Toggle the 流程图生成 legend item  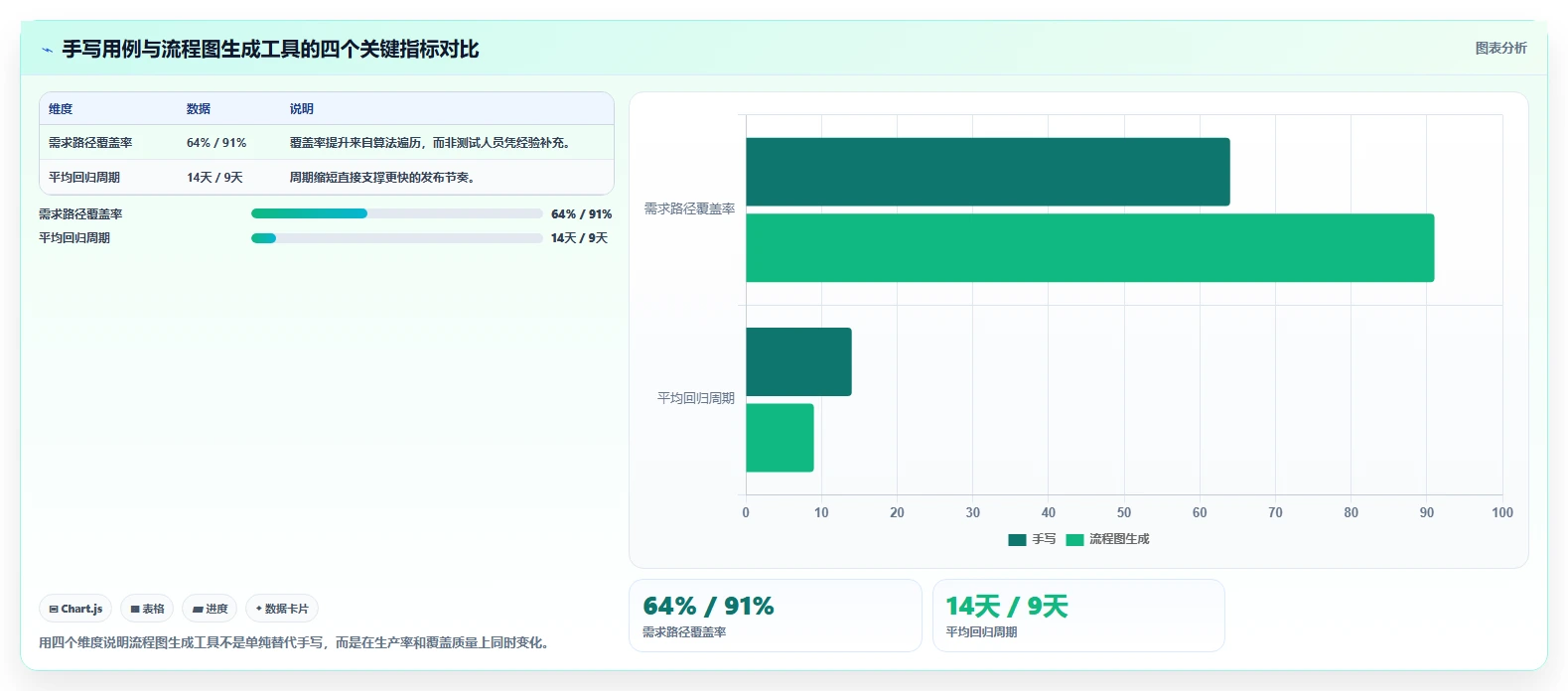click(x=1107, y=539)
